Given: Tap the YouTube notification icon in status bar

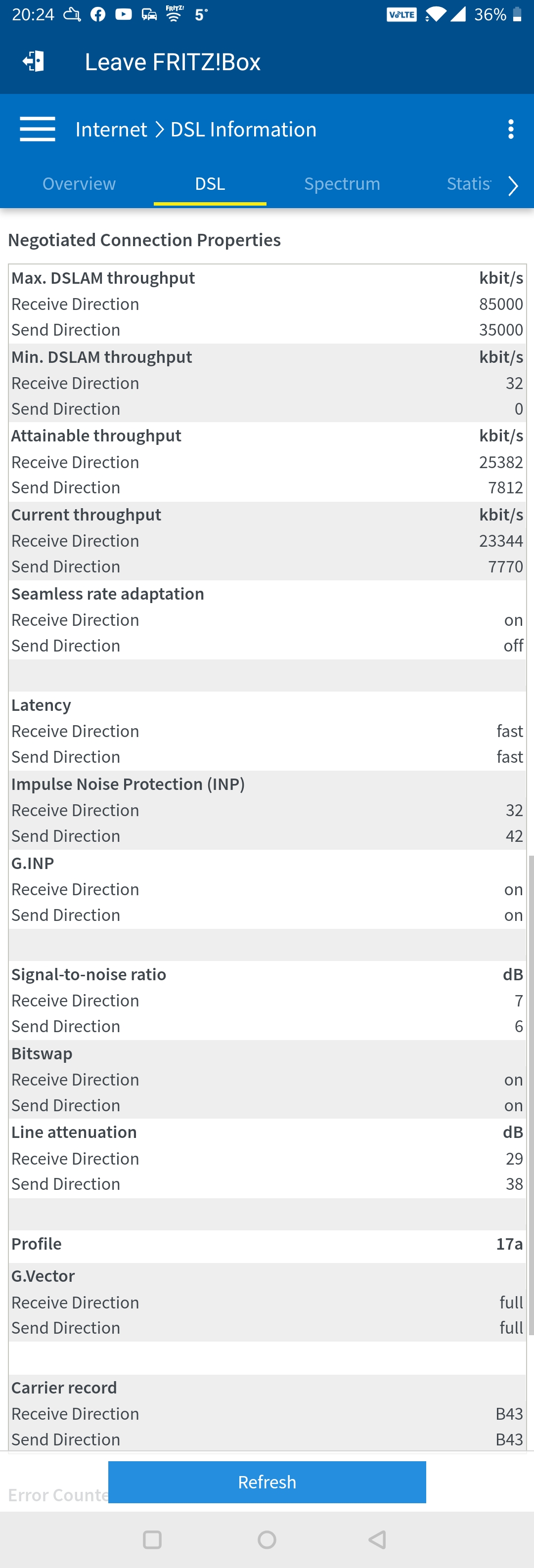Looking at the screenshot, I should point(124,14).
